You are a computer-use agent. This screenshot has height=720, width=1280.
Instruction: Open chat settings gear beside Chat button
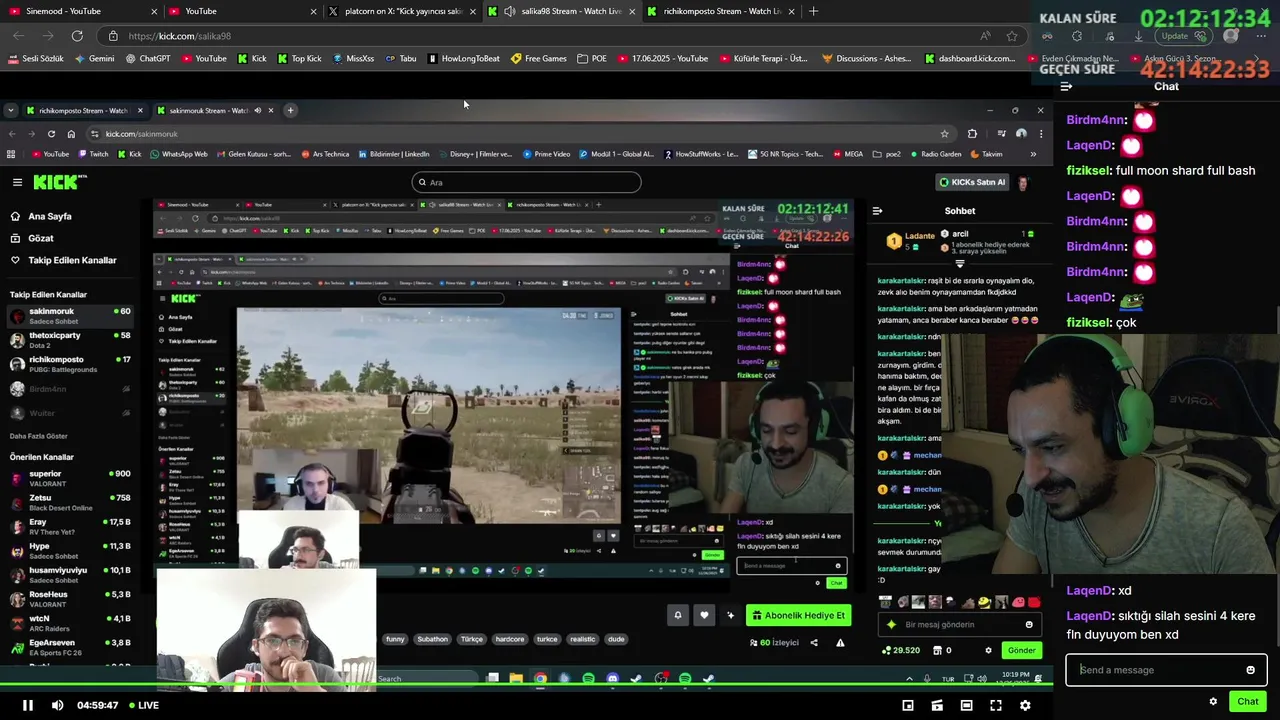click(x=1213, y=701)
